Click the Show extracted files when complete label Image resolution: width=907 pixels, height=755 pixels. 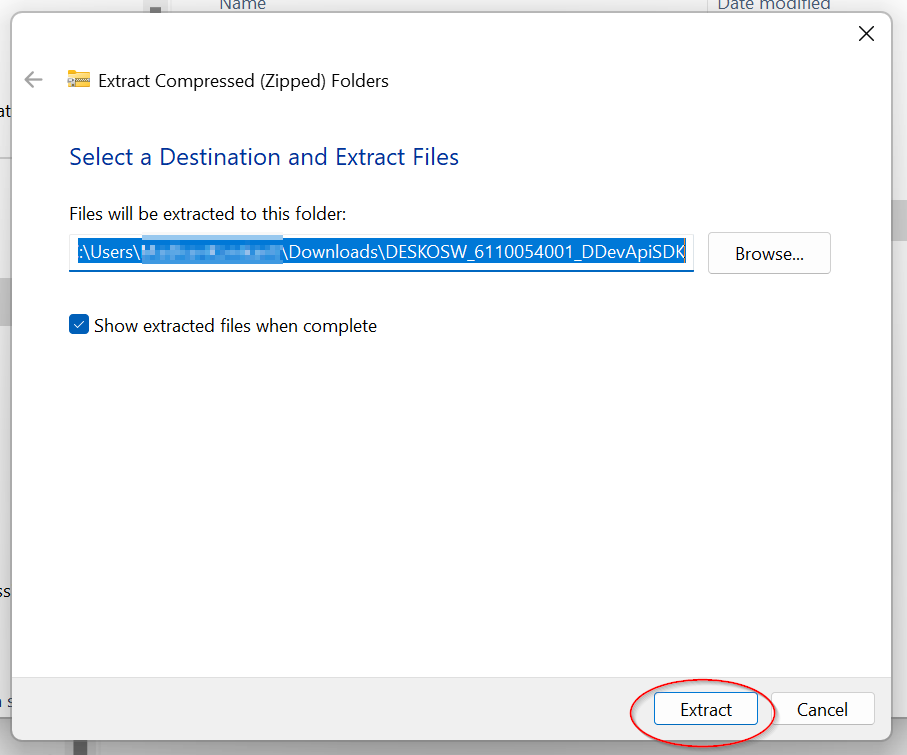pyautogui.click(x=235, y=325)
